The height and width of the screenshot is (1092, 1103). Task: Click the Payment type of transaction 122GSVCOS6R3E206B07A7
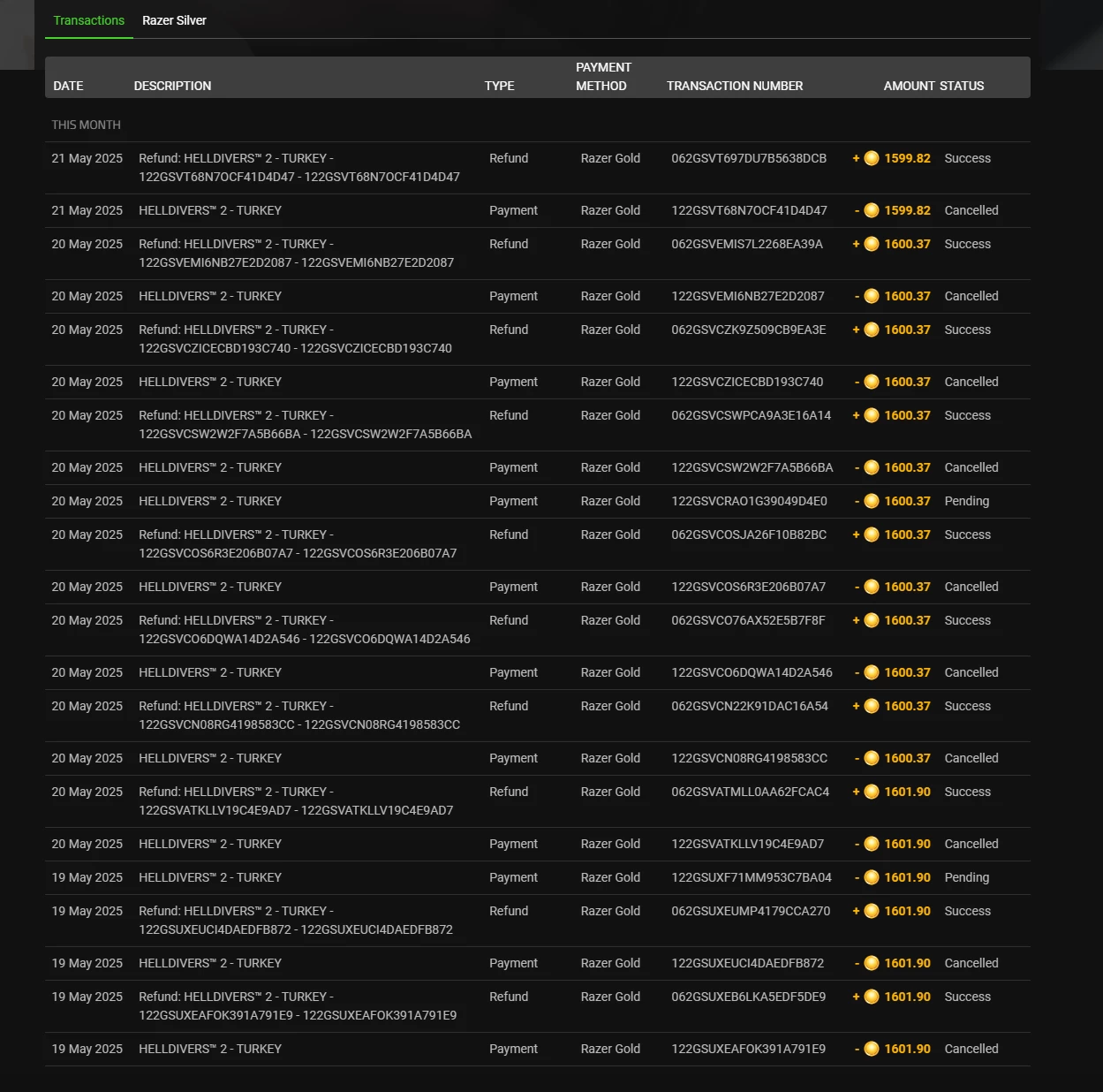[x=513, y=587]
